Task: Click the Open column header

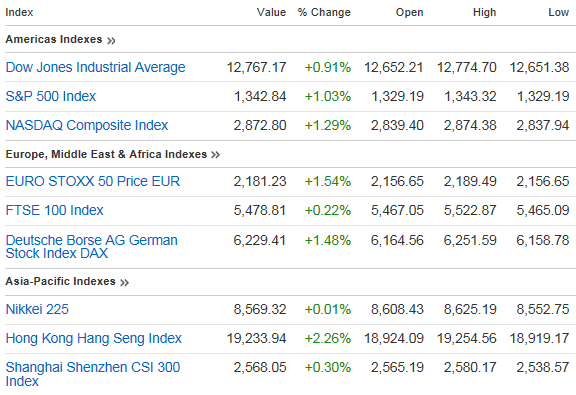Action: pyautogui.click(x=409, y=12)
